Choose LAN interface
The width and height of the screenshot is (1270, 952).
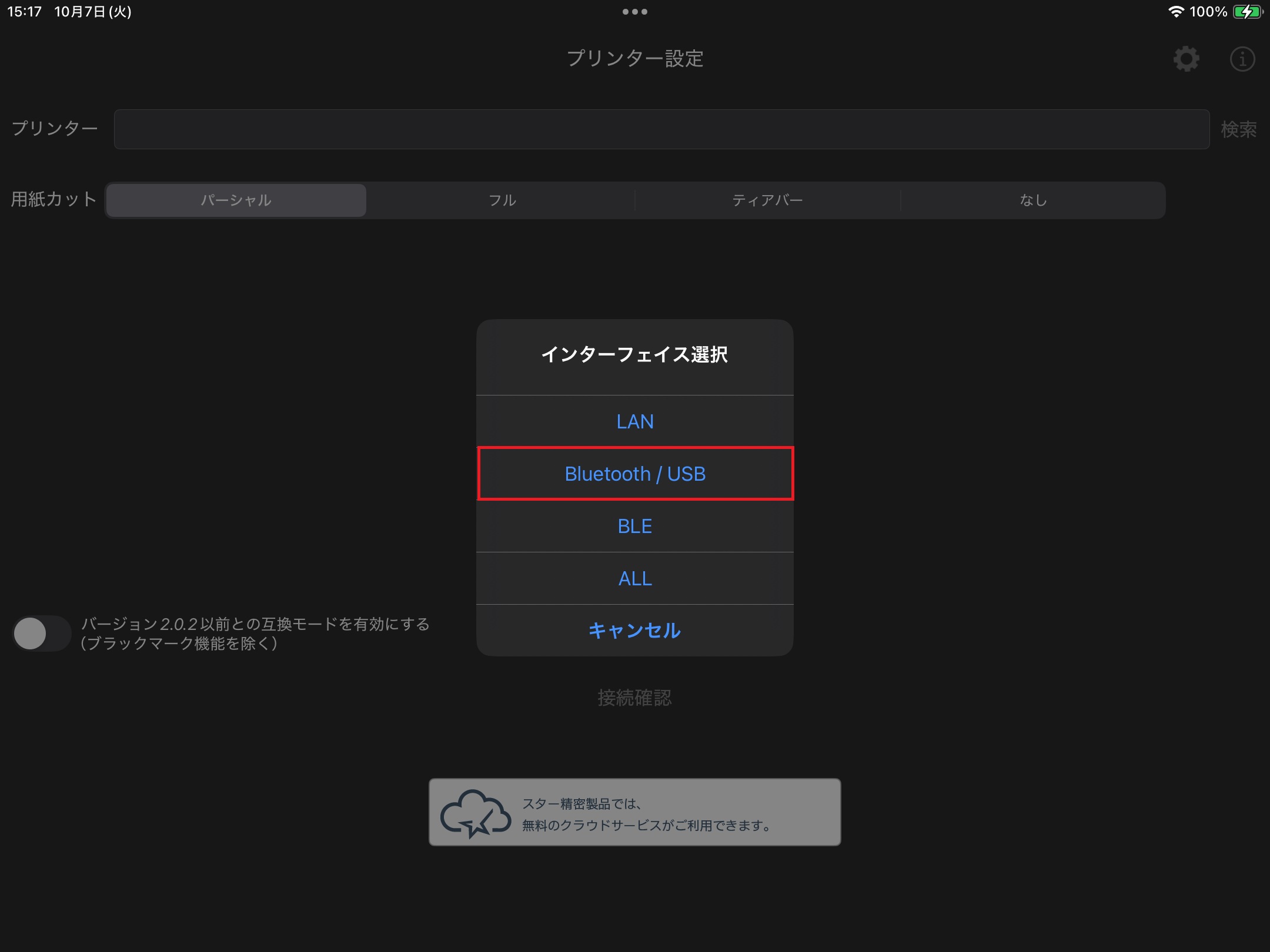(x=635, y=421)
